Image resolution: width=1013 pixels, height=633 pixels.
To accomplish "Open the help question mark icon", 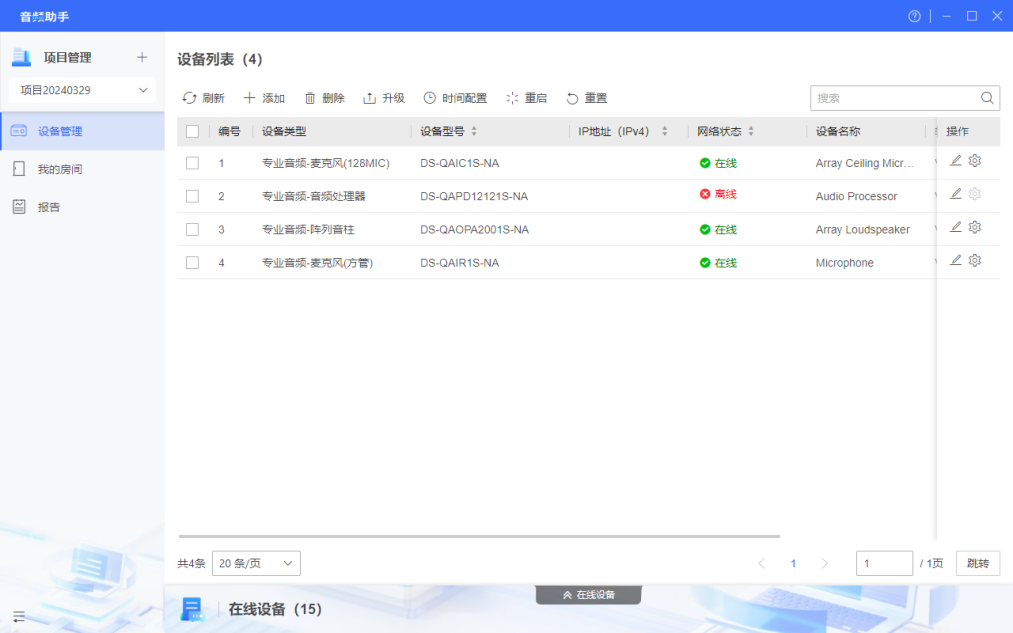I will pos(914,16).
